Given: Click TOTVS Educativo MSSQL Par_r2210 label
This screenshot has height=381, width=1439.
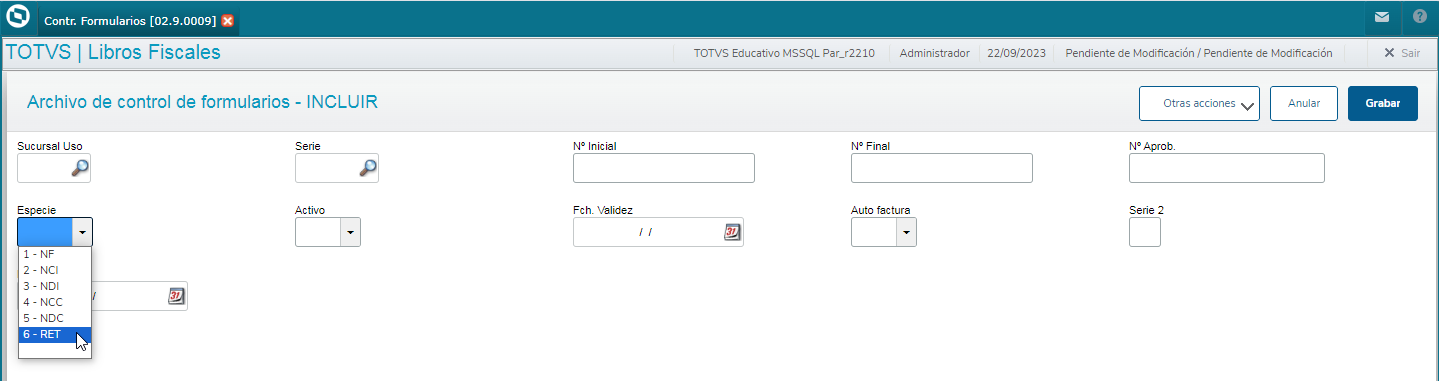Looking at the screenshot, I should click(x=784, y=53).
